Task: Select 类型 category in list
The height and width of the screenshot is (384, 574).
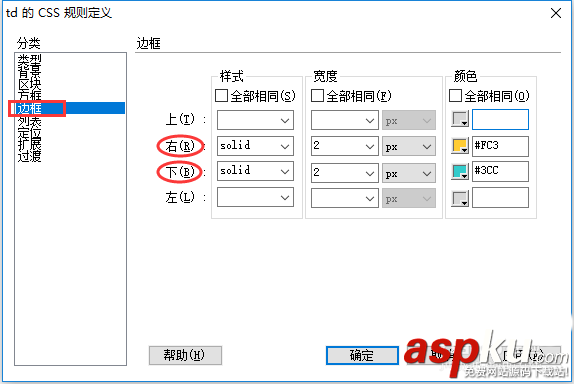Action: pyautogui.click(x=29, y=58)
